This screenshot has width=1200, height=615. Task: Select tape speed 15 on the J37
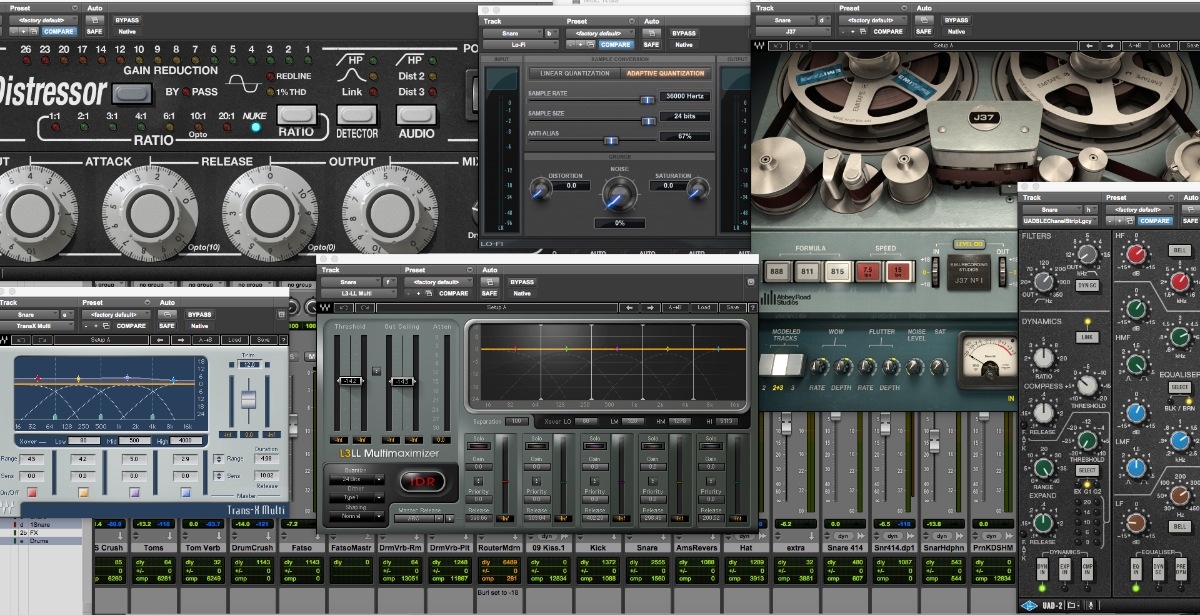pos(898,271)
